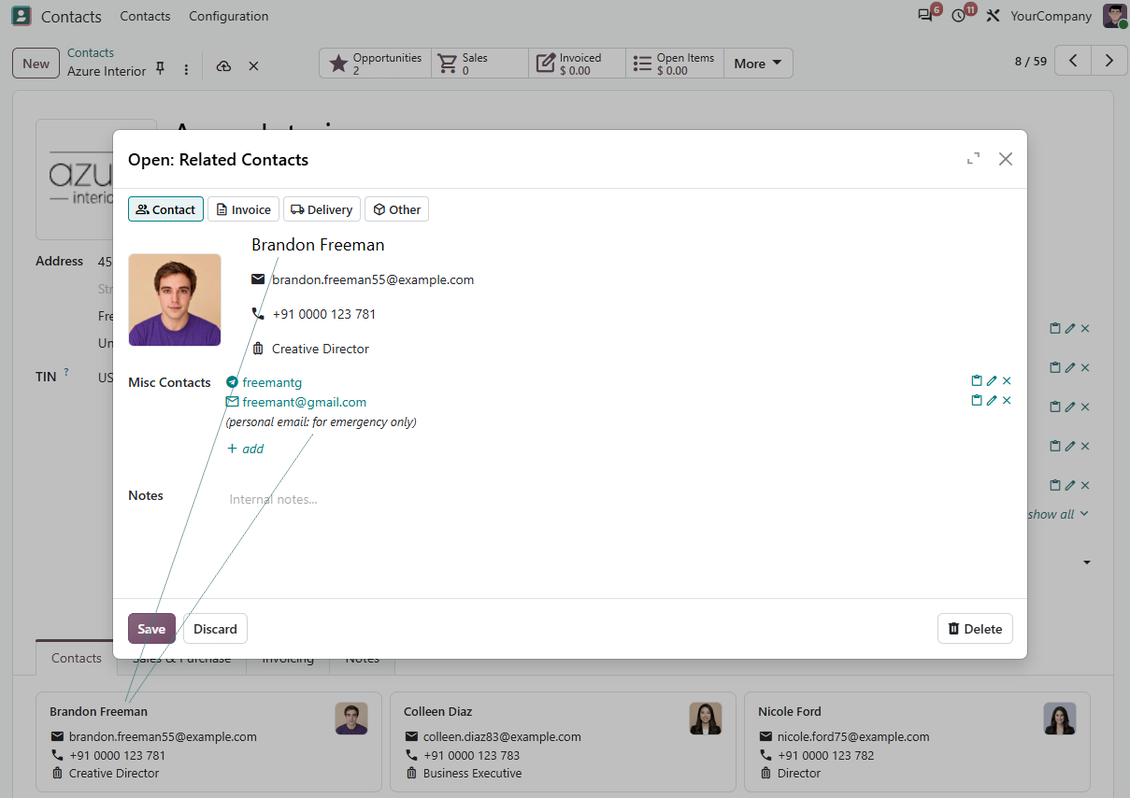Image resolution: width=1130 pixels, height=798 pixels.
Task: Open the freemant@gmail.com link
Action: (x=304, y=402)
